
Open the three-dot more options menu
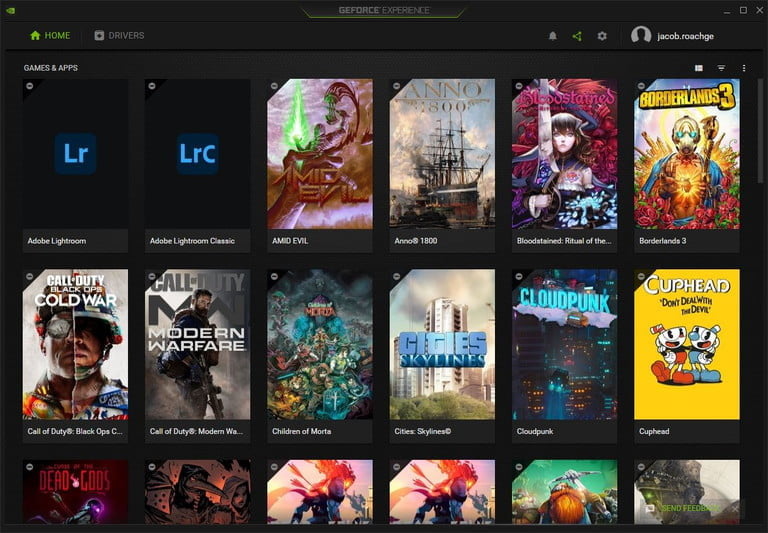744,68
